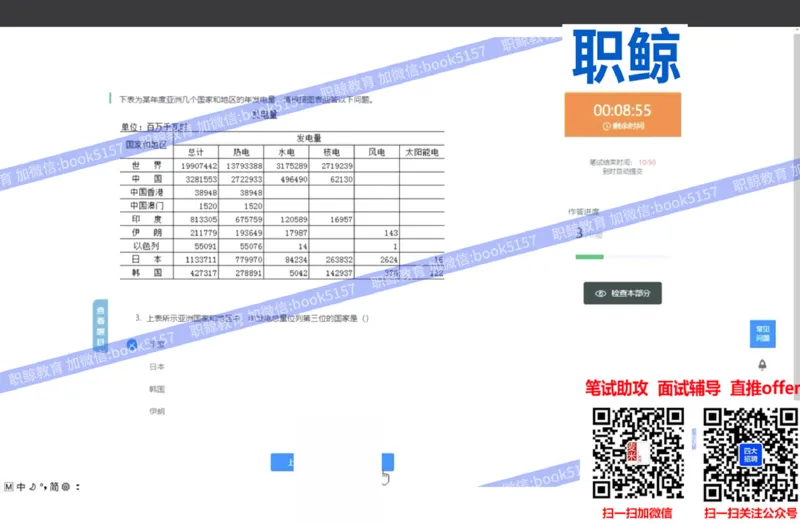This screenshot has width=800, height=524.
Task: Click the question 3 prompt text
Action: pyautogui.click(x=252, y=318)
